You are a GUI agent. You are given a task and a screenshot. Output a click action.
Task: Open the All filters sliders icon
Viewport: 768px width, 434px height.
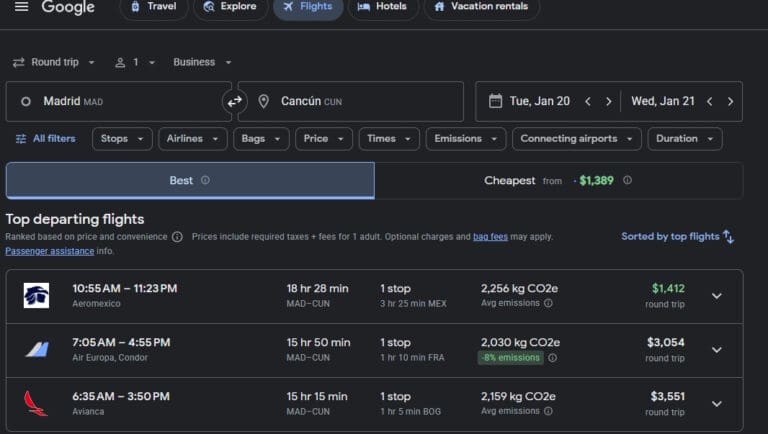21,139
